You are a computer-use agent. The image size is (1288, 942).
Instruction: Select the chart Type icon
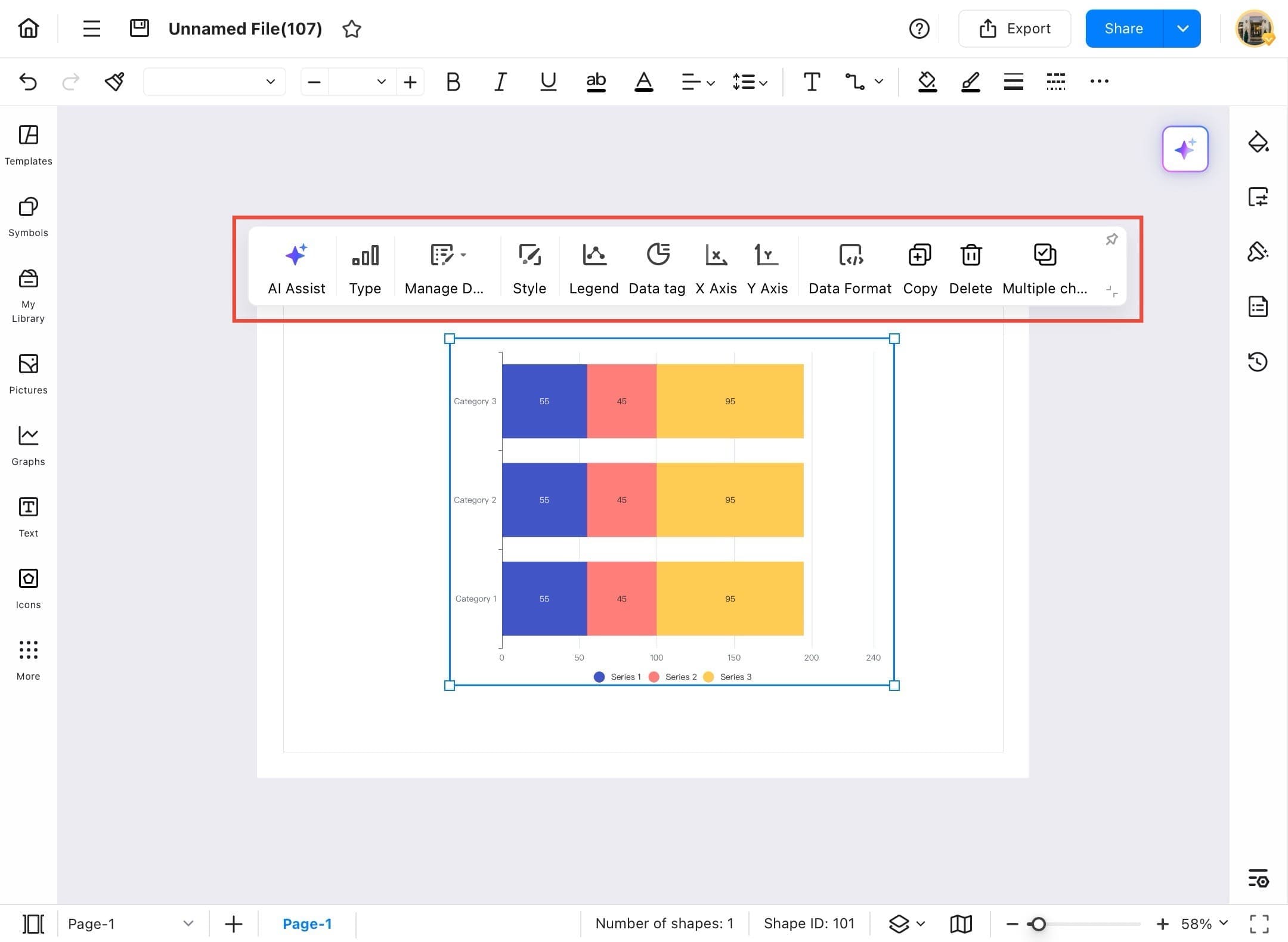pyautogui.click(x=365, y=265)
